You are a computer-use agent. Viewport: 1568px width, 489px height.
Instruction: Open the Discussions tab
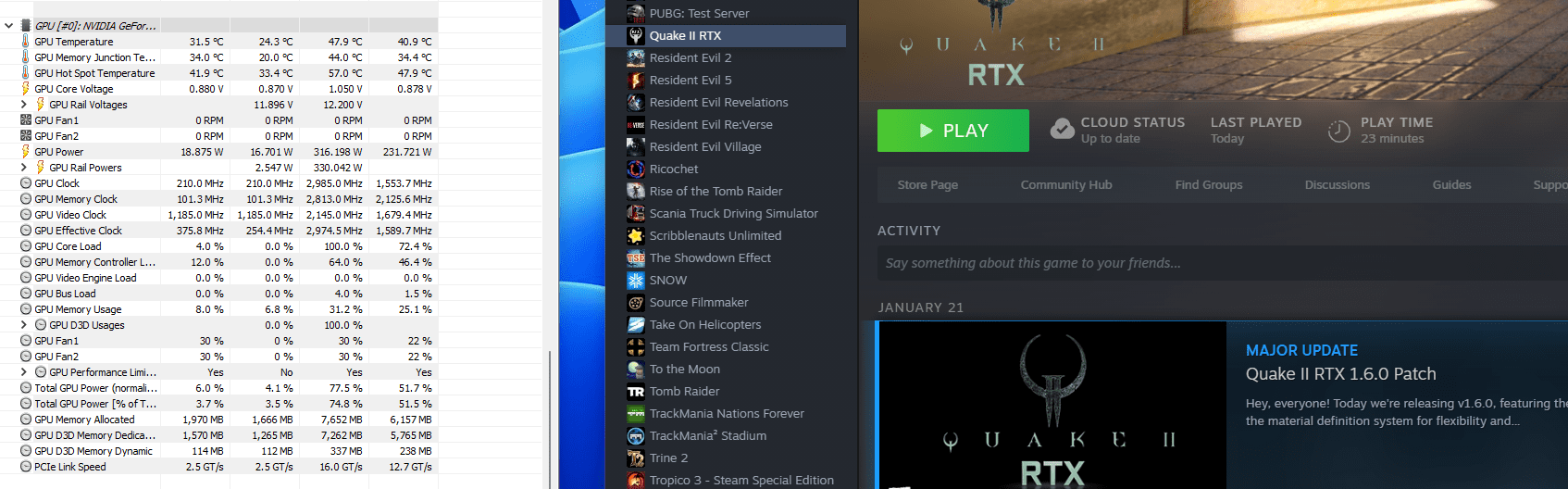coord(1338,185)
